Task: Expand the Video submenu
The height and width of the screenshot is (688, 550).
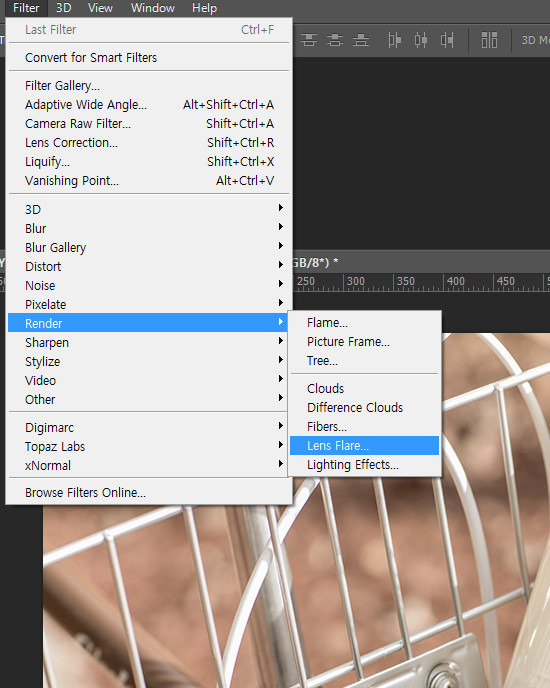Action: tap(150, 380)
